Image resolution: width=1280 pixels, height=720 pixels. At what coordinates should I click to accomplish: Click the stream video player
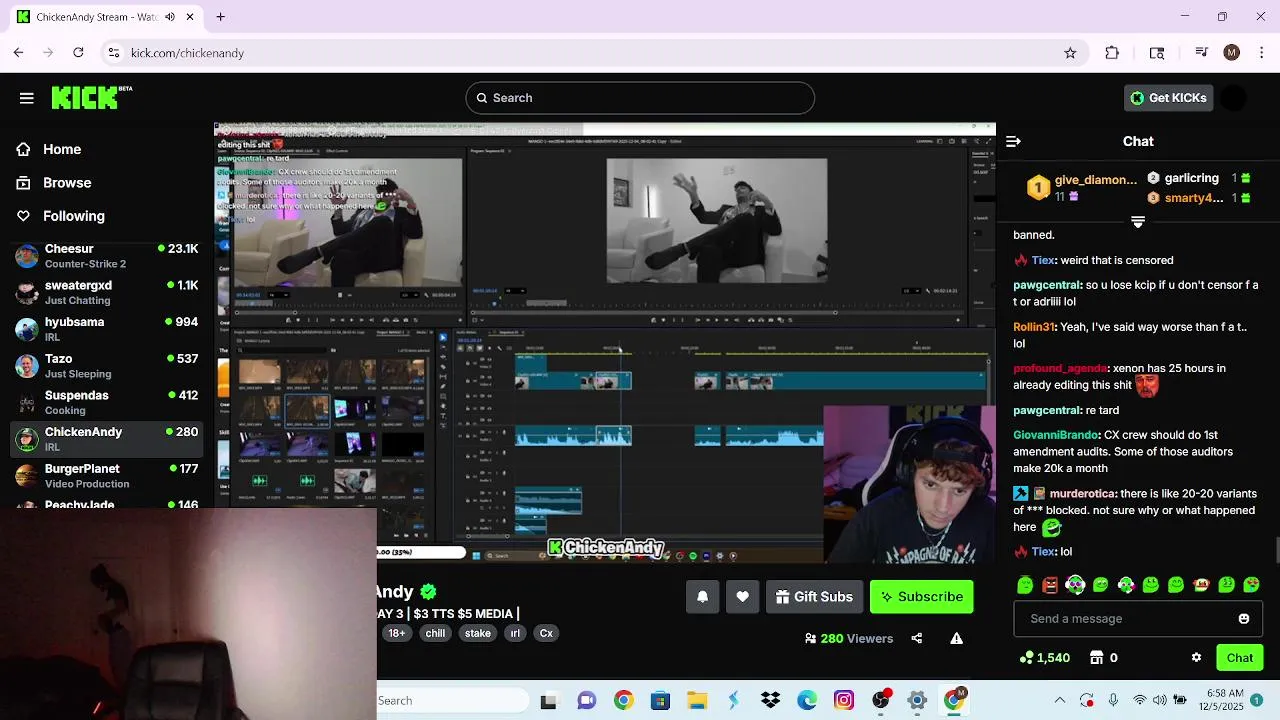point(605,343)
